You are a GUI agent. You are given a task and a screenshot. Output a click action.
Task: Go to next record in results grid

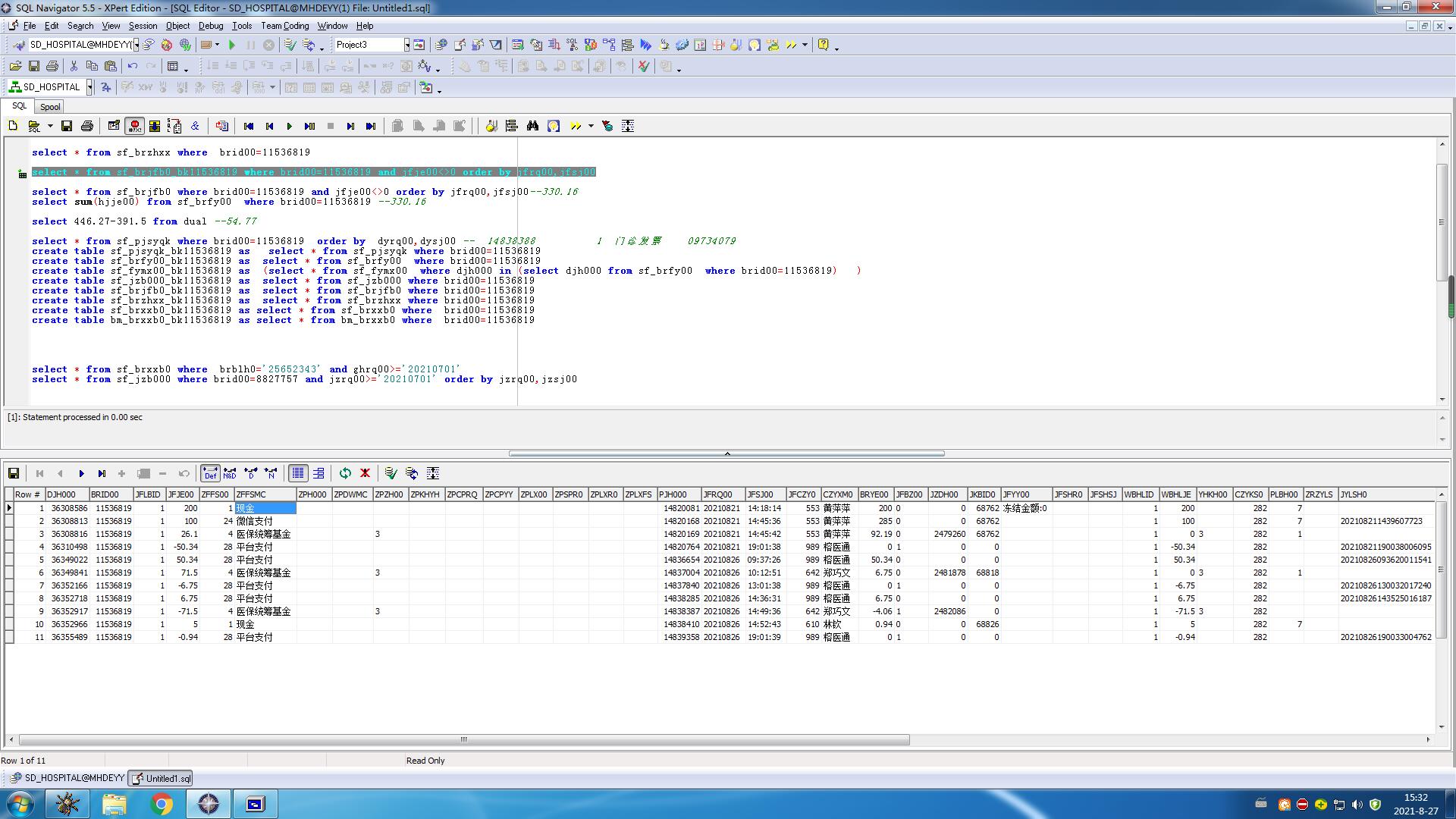(x=81, y=473)
